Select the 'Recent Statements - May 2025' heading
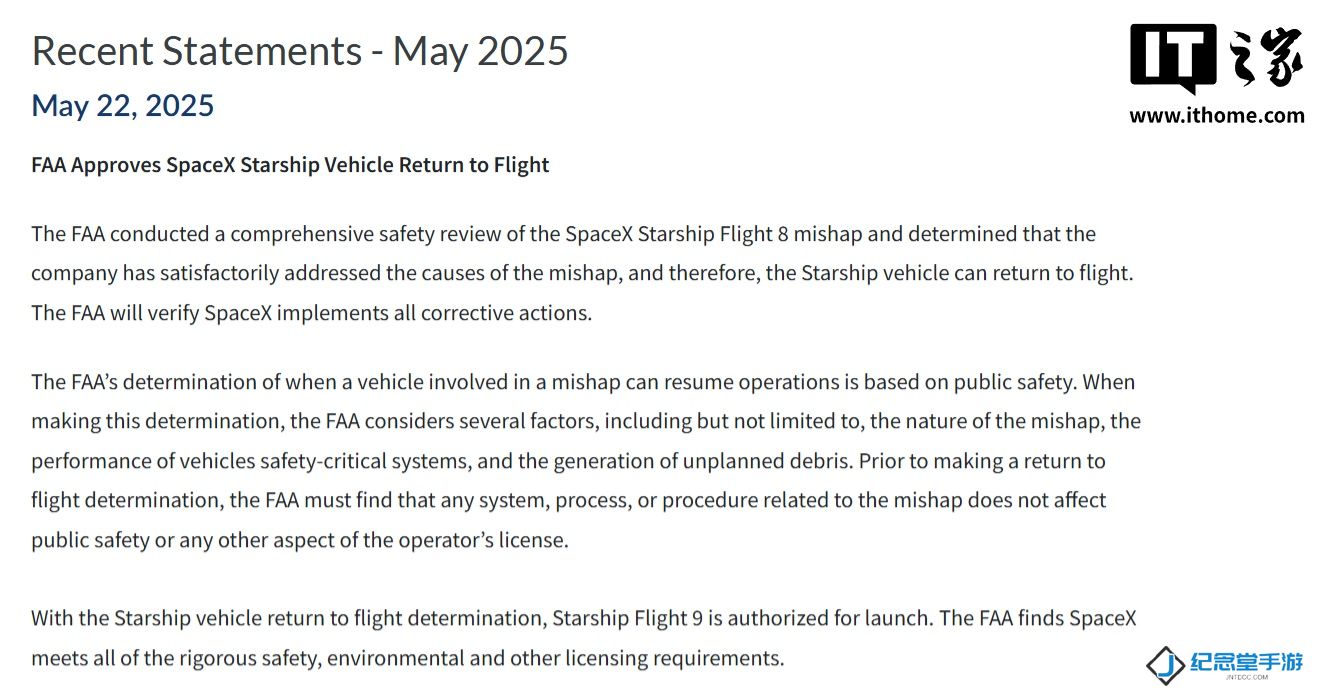This screenshot has height=691, width=1325. coord(300,50)
